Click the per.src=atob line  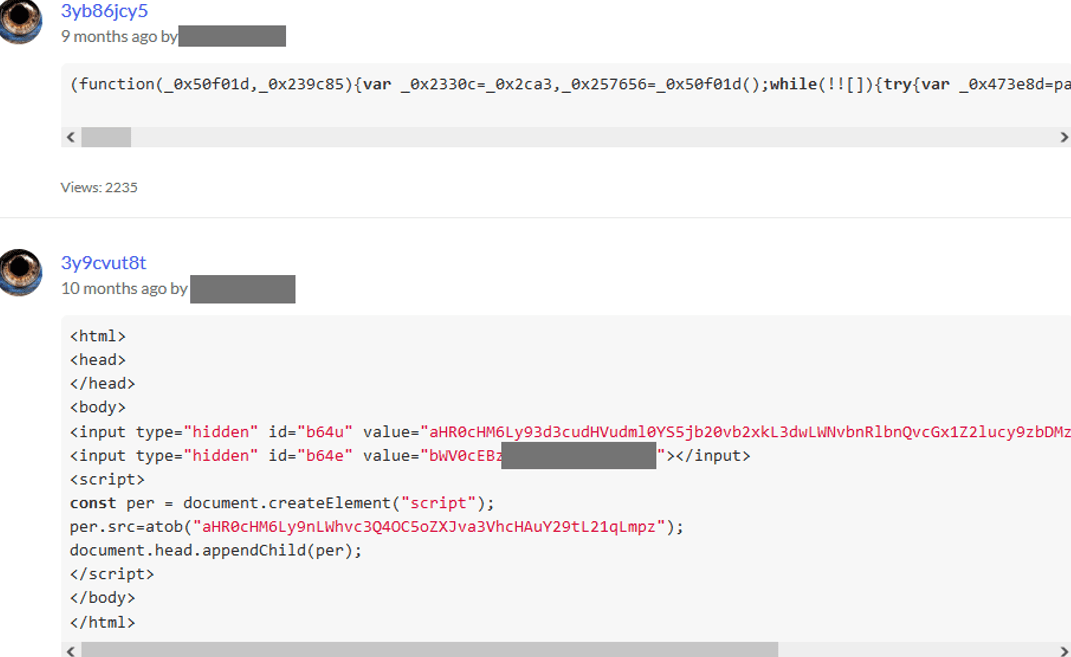[x=376, y=527]
